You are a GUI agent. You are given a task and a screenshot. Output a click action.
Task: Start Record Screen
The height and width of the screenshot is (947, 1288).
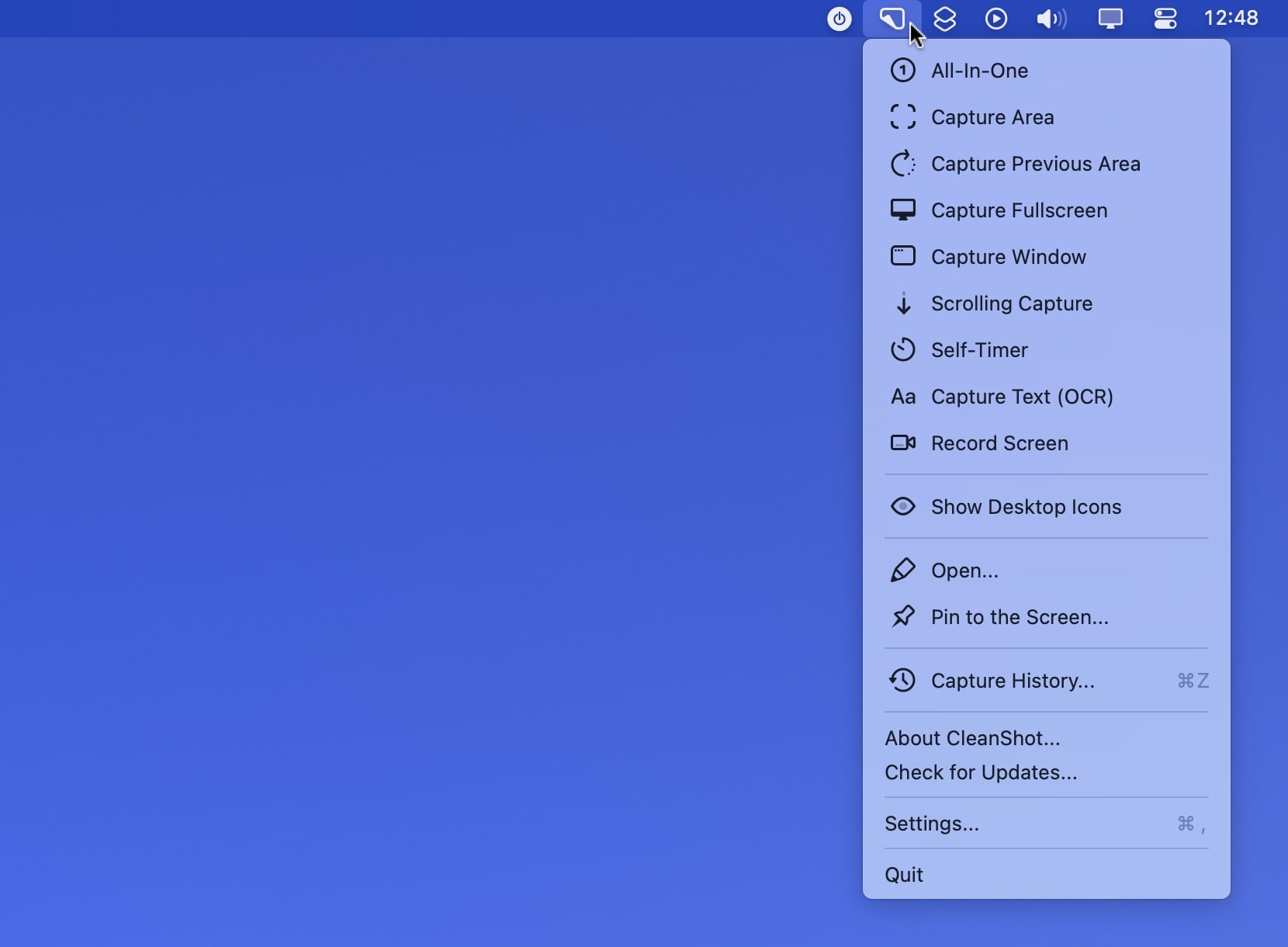tap(999, 443)
